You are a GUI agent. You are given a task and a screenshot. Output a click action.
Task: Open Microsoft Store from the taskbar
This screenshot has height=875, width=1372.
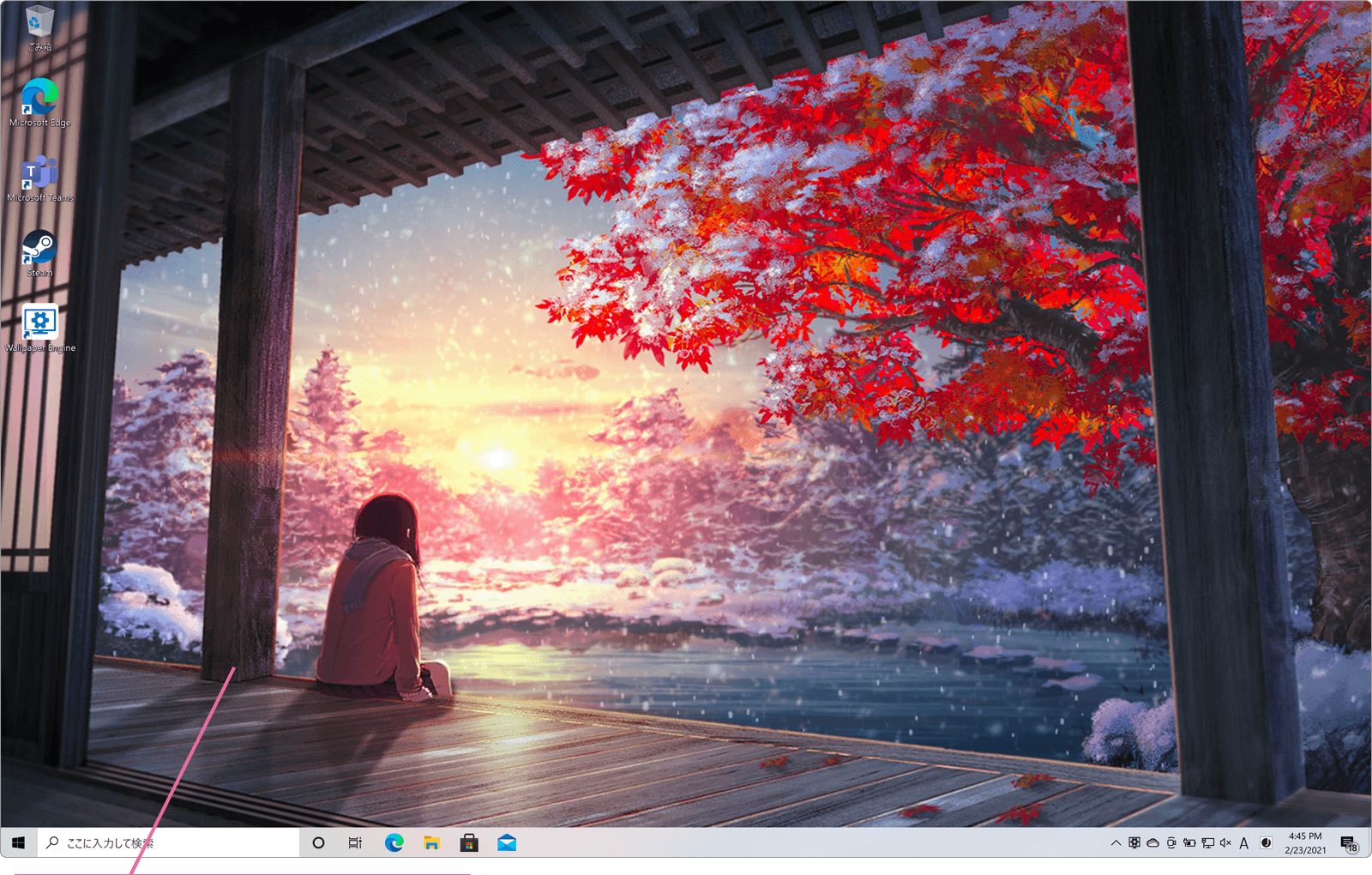click(x=469, y=842)
